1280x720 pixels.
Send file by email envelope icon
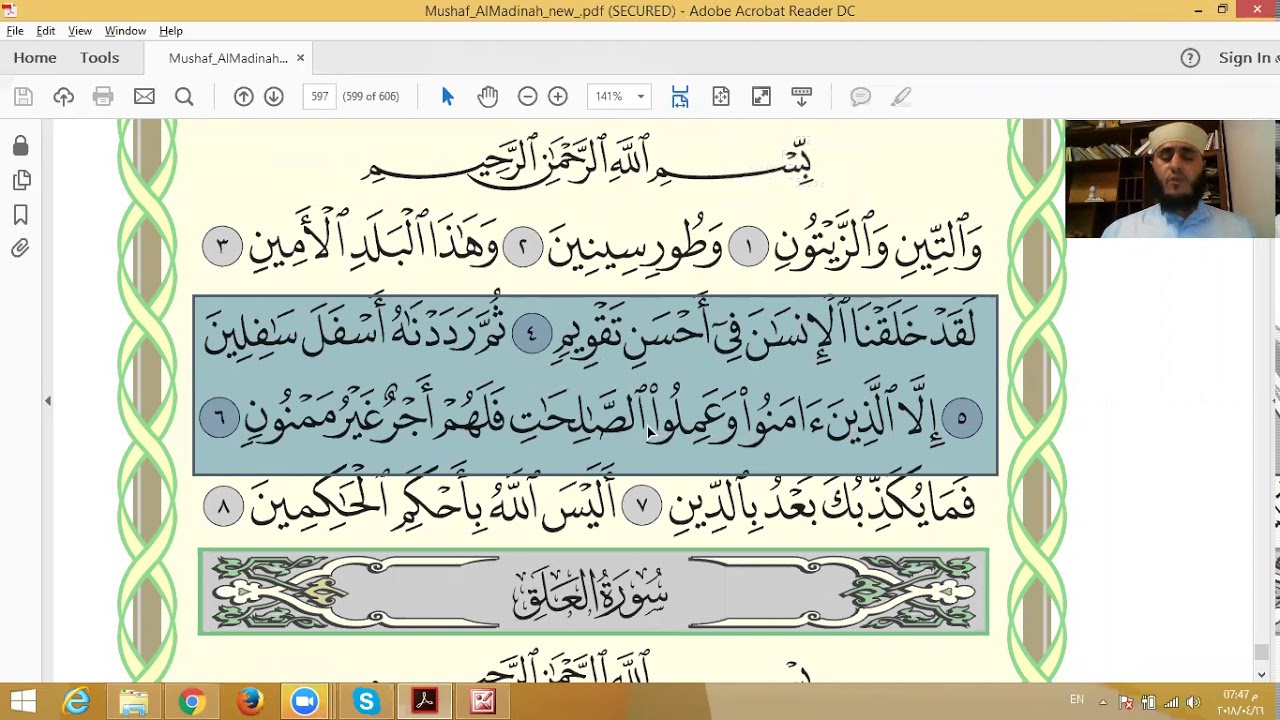(144, 96)
